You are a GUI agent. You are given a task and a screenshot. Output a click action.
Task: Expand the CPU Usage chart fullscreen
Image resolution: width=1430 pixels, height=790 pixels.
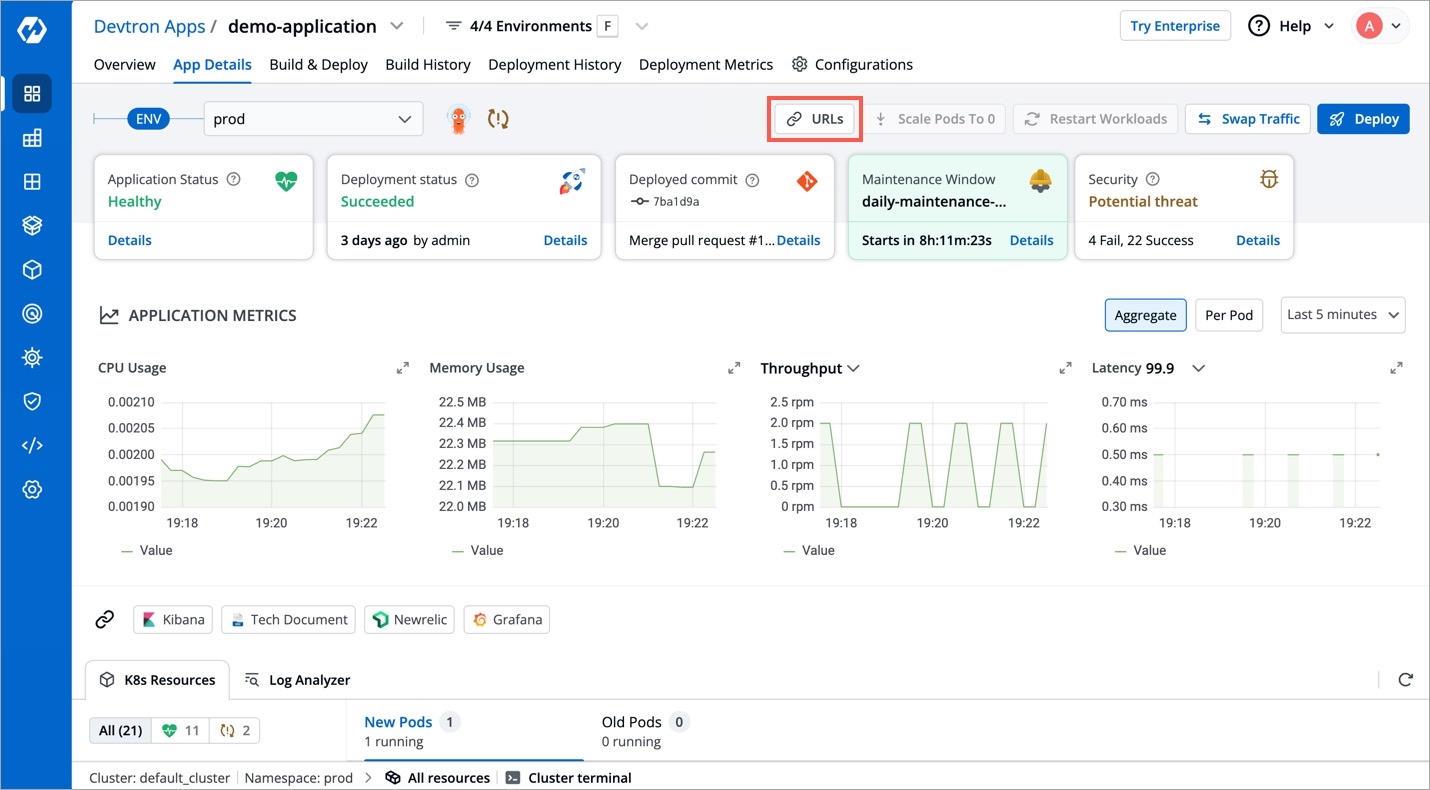403,368
